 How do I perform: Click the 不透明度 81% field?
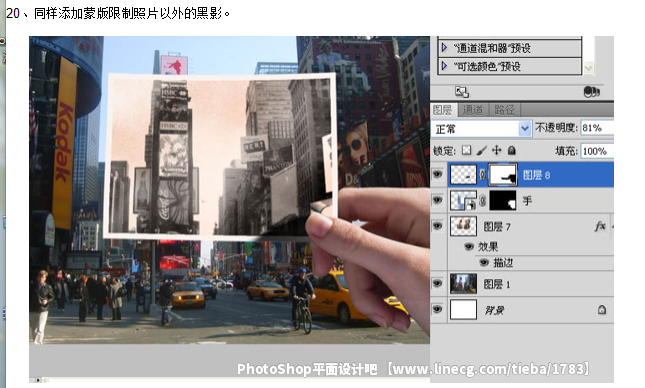(x=597, y=128)
